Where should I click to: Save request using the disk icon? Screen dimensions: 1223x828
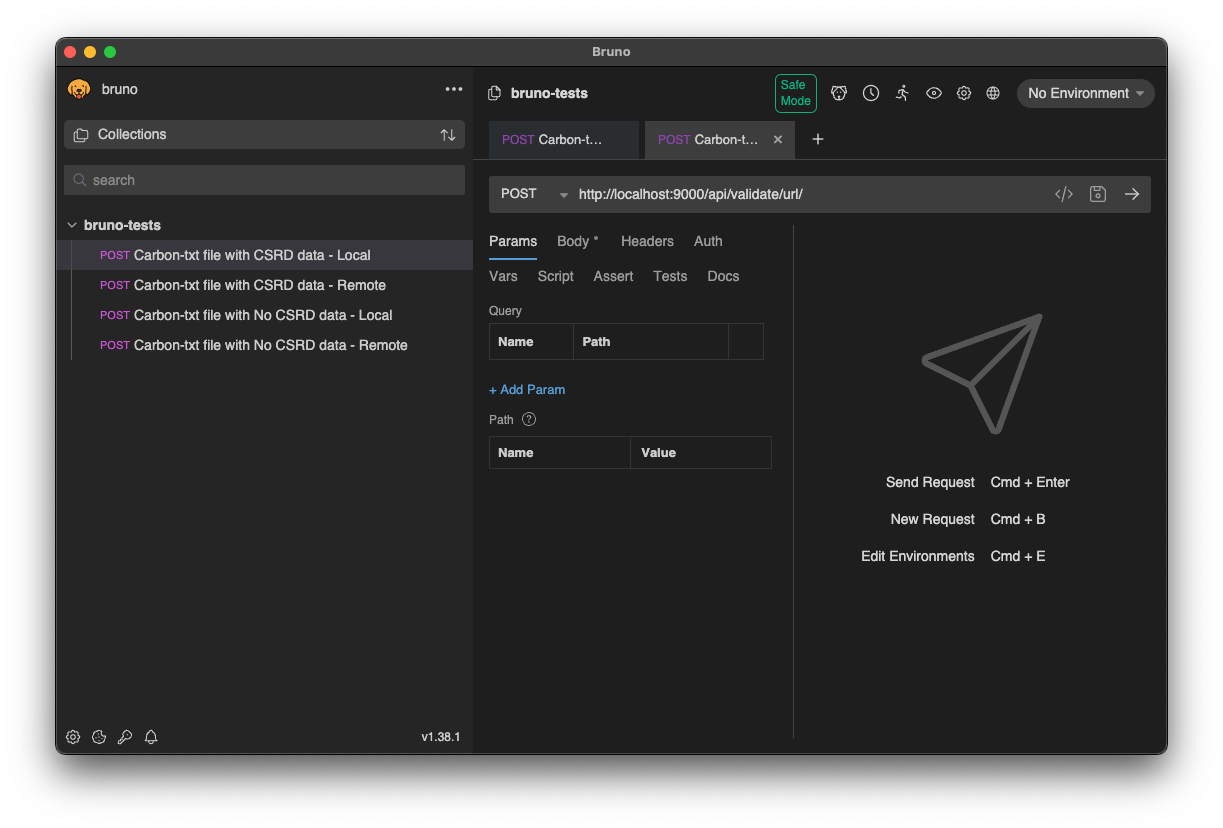coord(1098,194)
